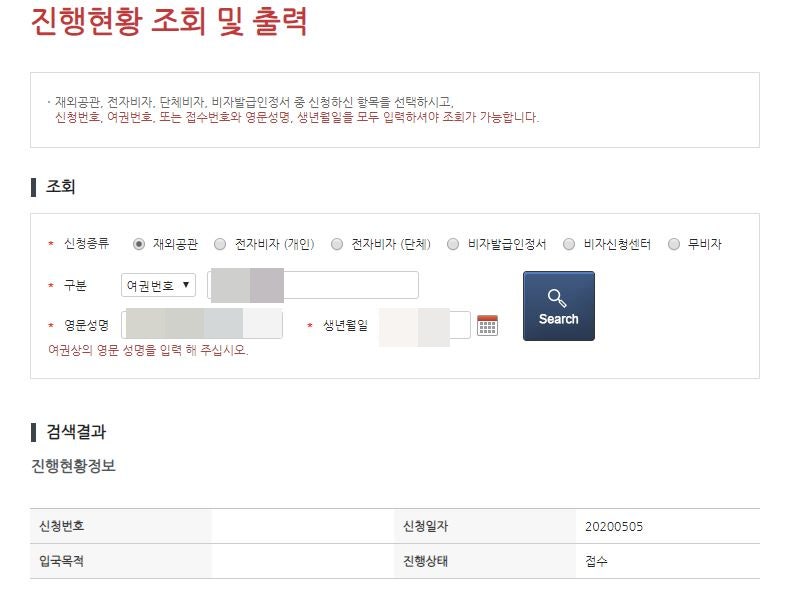Screen dimensions: 789x606
Task: Click the 생년월일 date input field
Action: 425,325
